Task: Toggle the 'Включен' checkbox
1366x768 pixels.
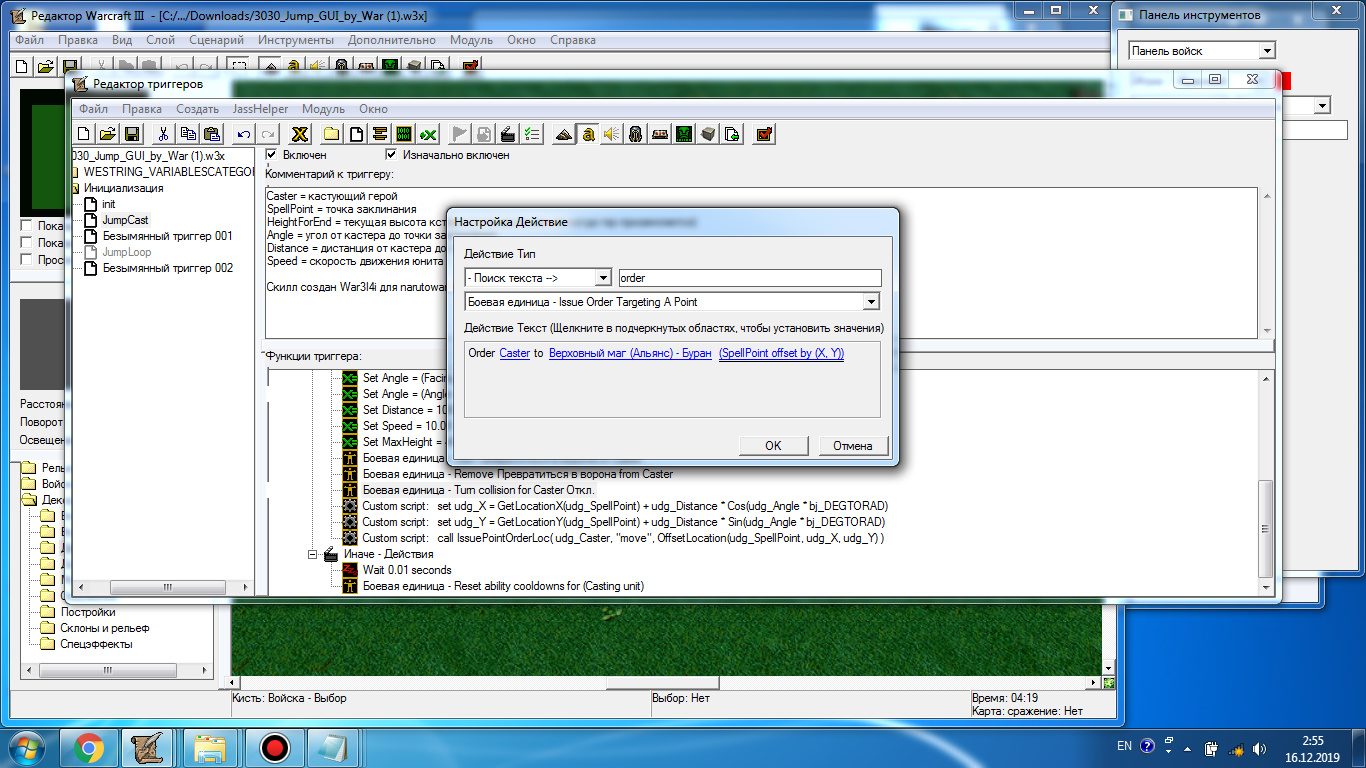Action: pyautogui.click(x=271, y=155)
